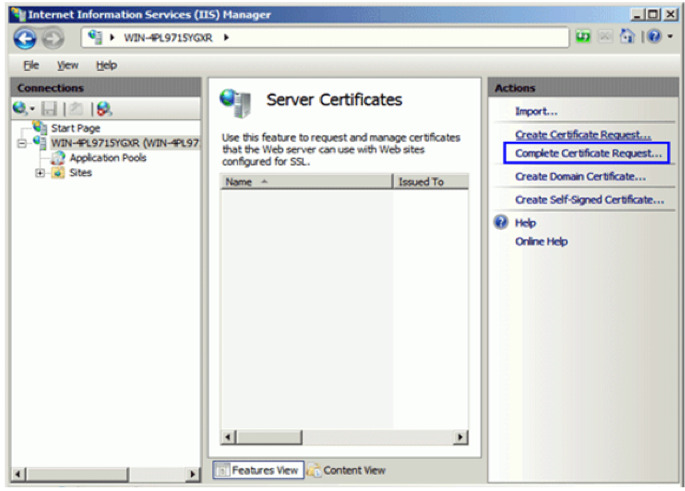
Task: Click the greyed Forward arrow button
Action: (53, 38)
